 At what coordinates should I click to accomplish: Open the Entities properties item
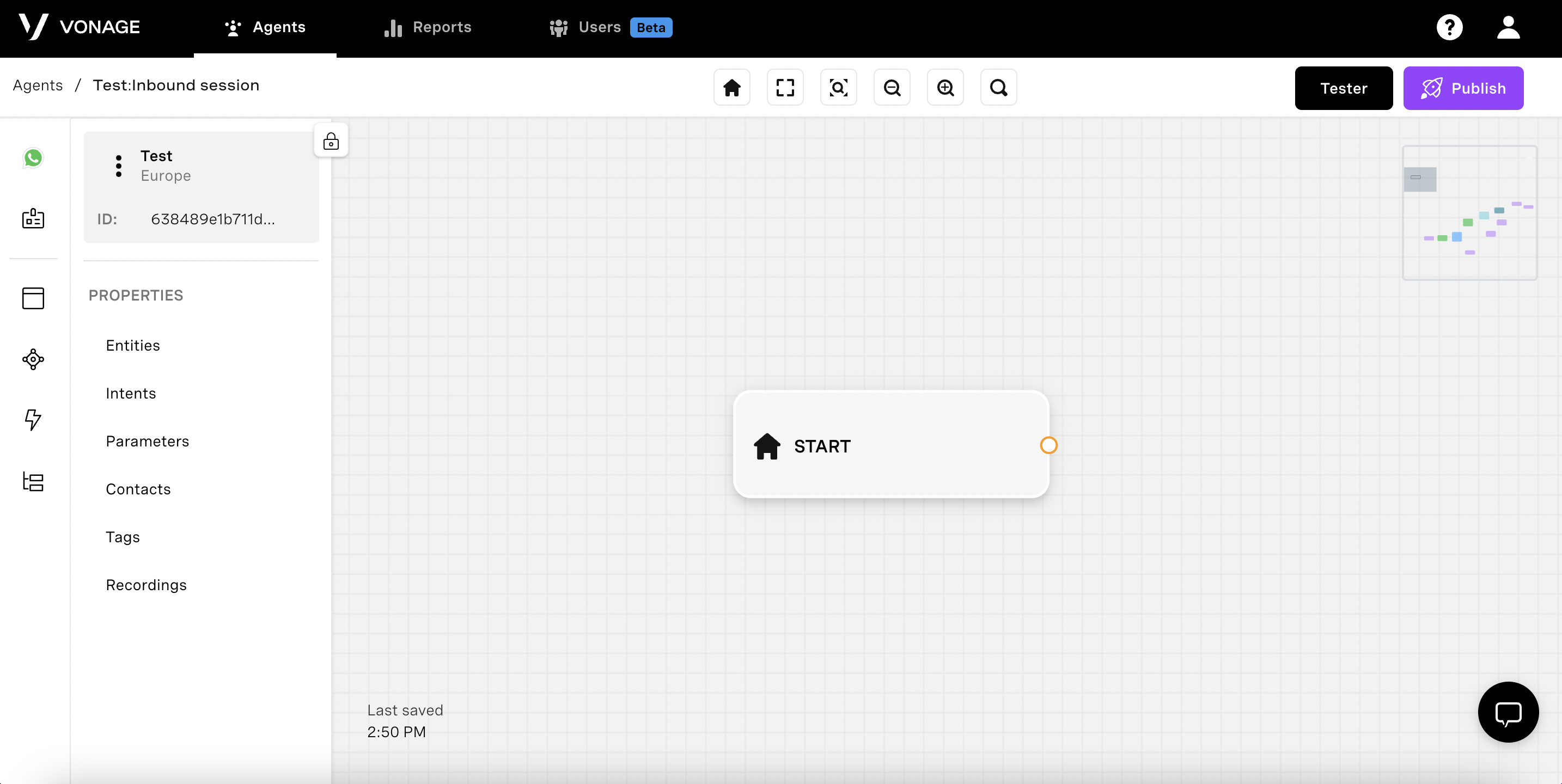[x=133, y=345]
